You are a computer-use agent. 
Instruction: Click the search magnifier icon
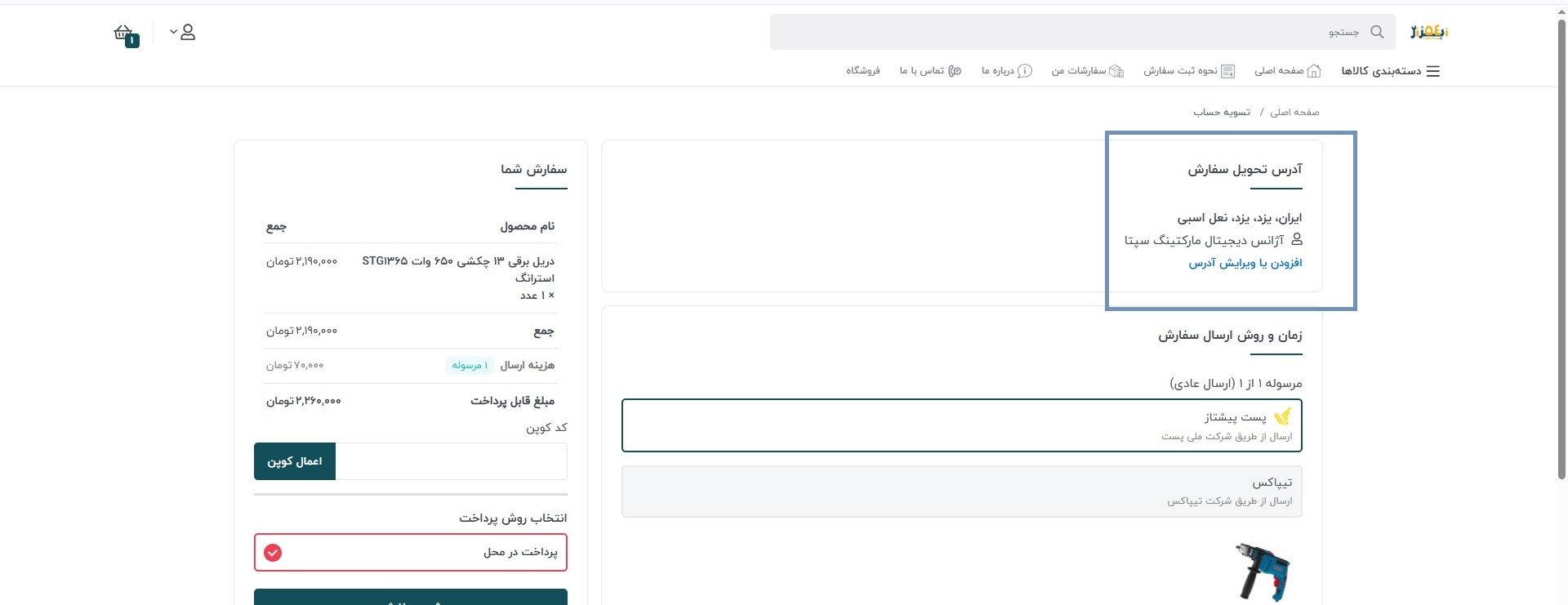tap(1377, 32)
